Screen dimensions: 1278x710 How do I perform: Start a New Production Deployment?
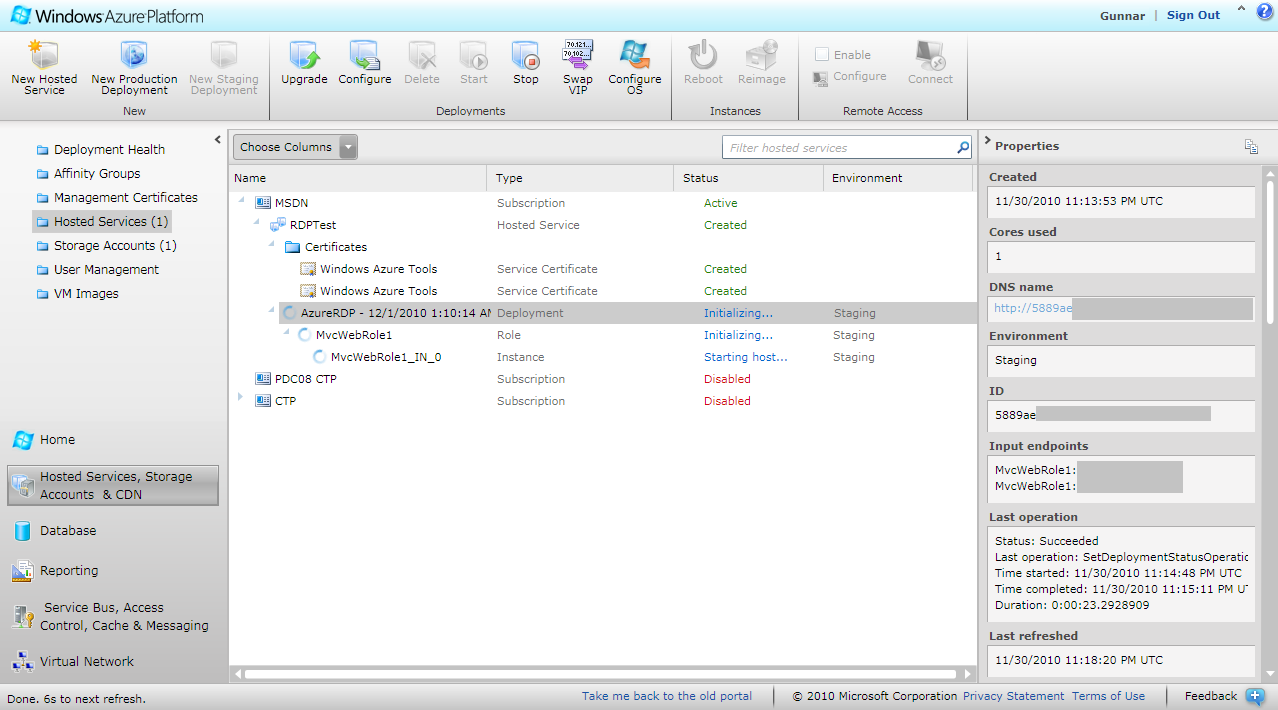[x=134, y=68]
